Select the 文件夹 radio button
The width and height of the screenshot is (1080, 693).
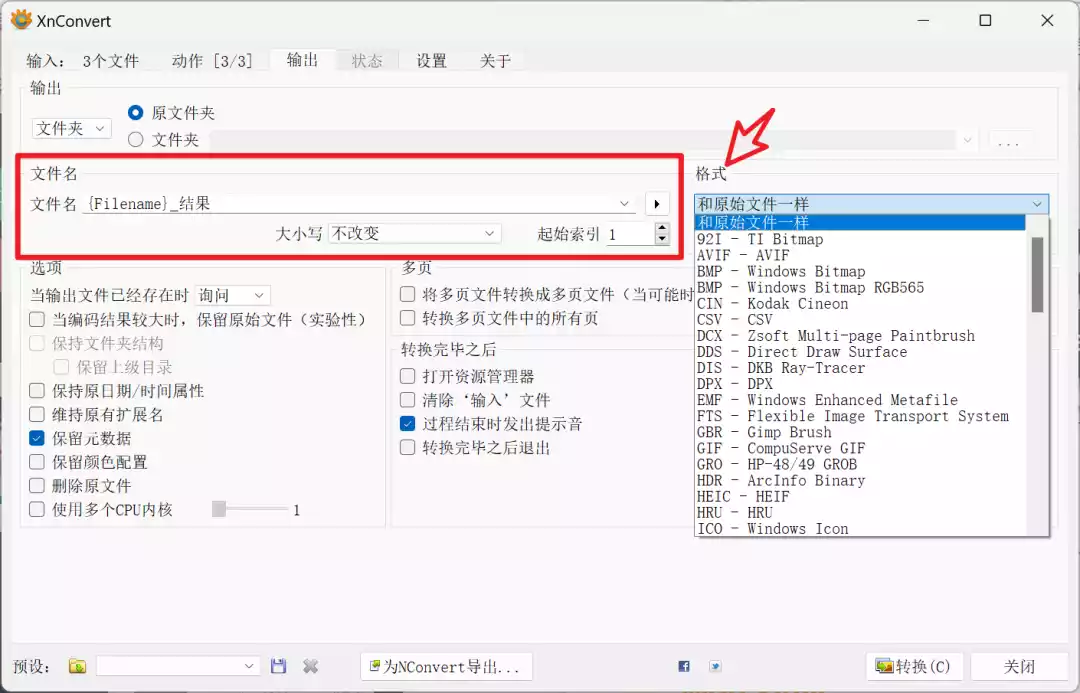(x=136, y=140)
